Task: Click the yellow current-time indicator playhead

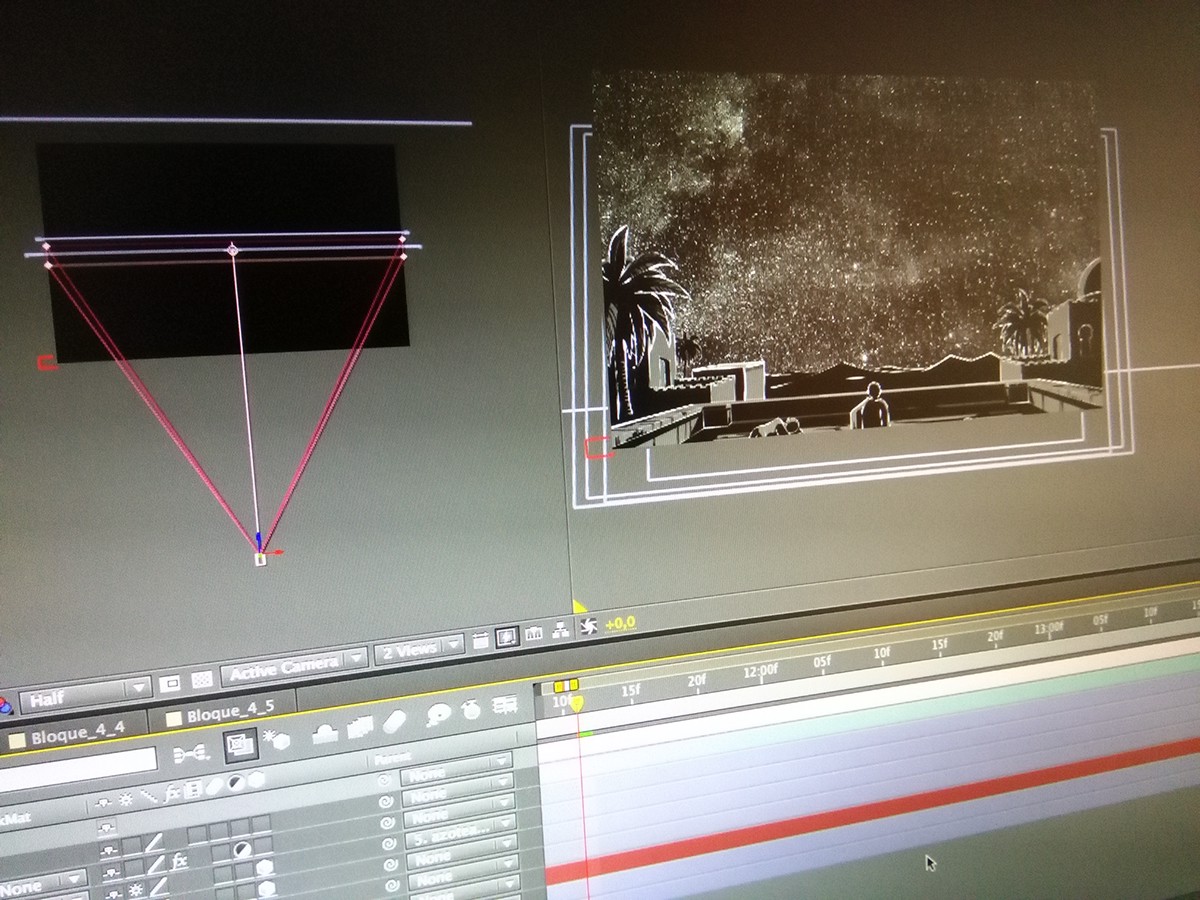Action: [x=576, y=703]
